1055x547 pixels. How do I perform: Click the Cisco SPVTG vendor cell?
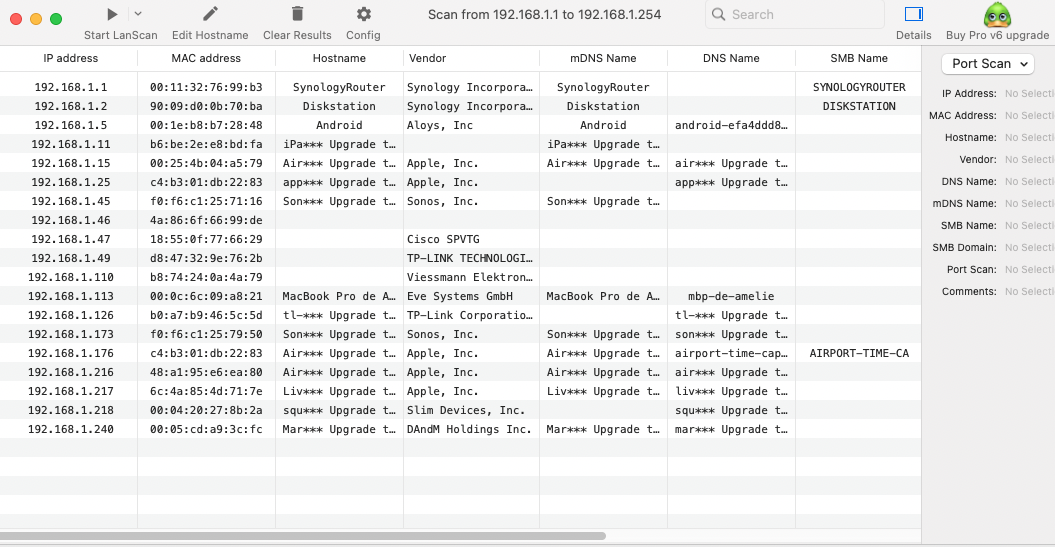tap(443, 239)
